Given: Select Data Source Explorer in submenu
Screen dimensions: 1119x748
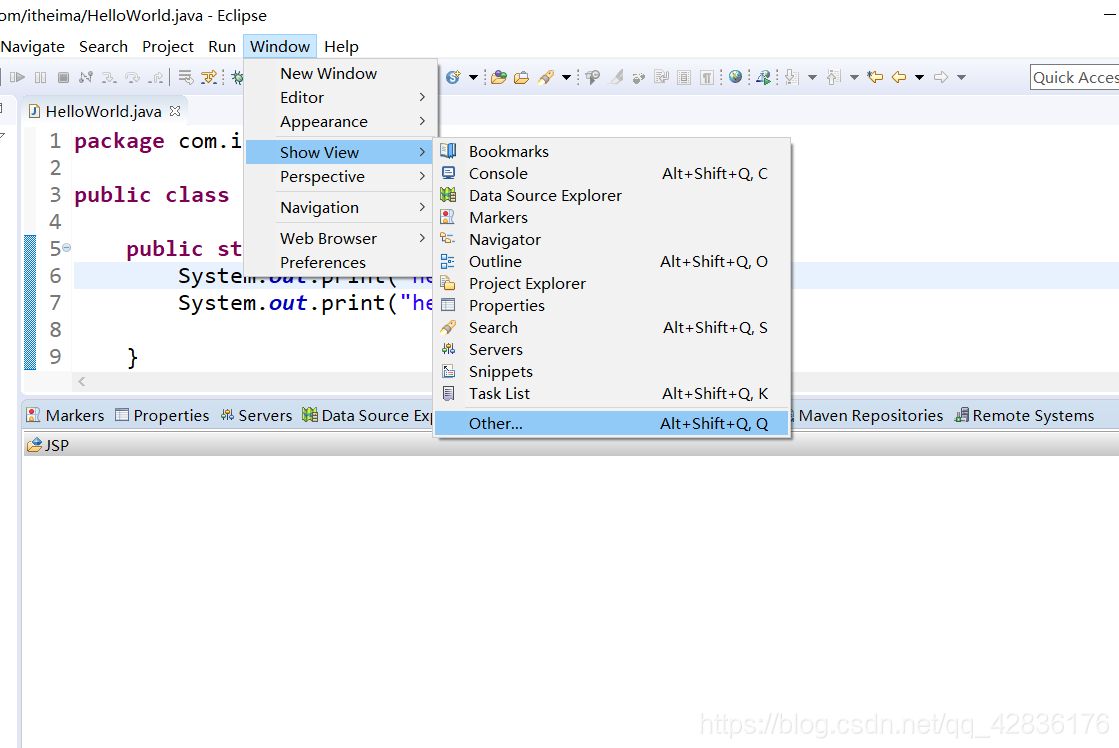Looking at the screenshot, I should [612, 196].
